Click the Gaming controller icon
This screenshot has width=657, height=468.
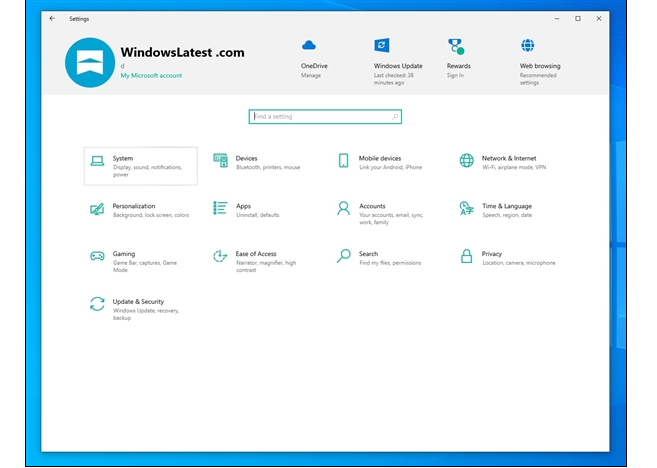click(97, 256)
